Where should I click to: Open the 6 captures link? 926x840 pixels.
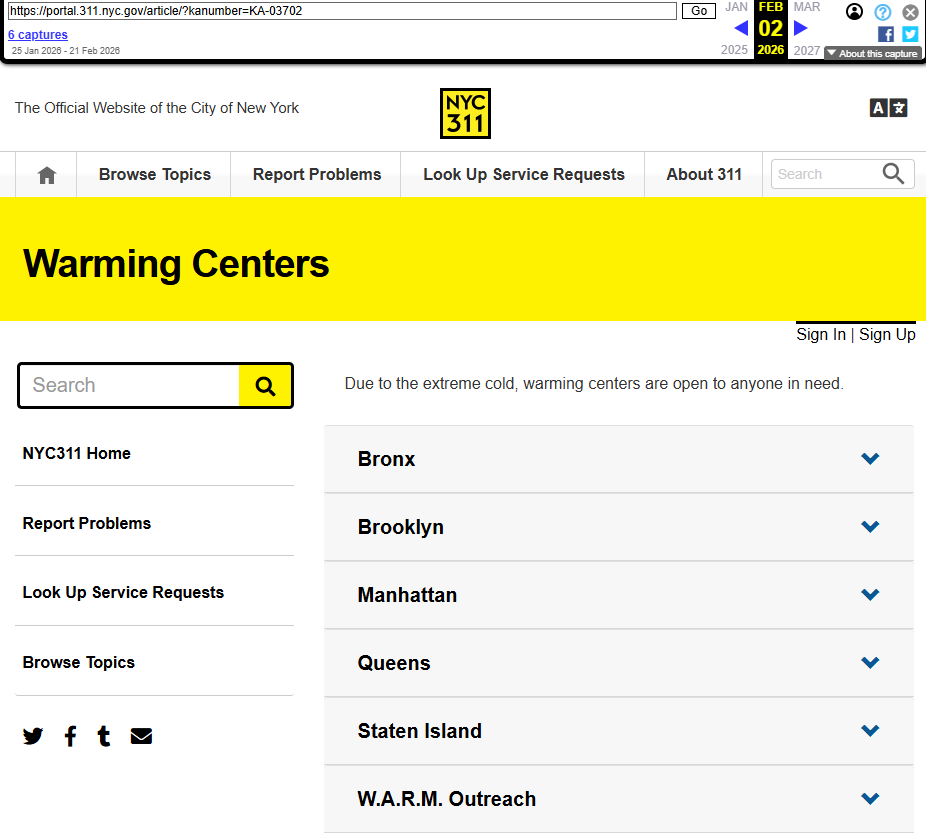[38, 35]
